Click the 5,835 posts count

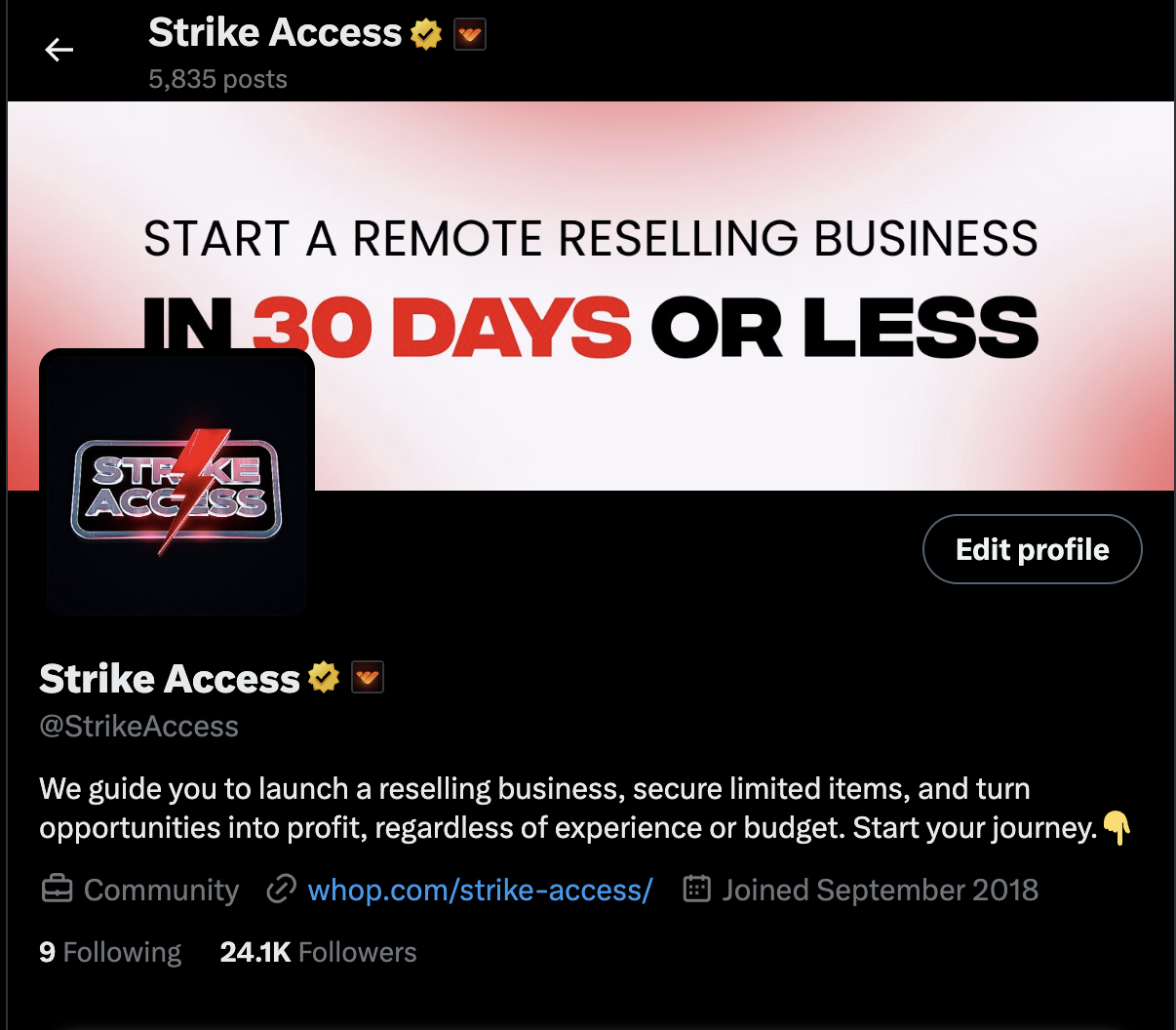pos(217,79)
